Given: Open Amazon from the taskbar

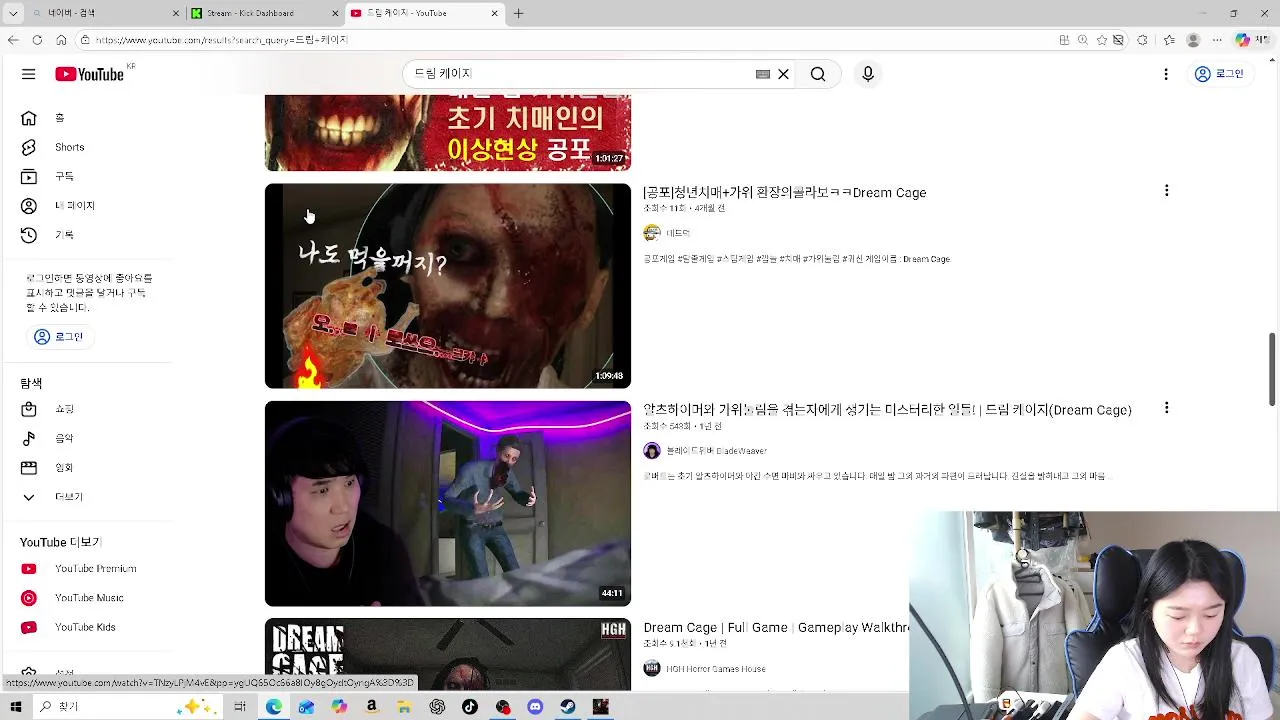Looking at the screenshot, I should pos(372,706).
